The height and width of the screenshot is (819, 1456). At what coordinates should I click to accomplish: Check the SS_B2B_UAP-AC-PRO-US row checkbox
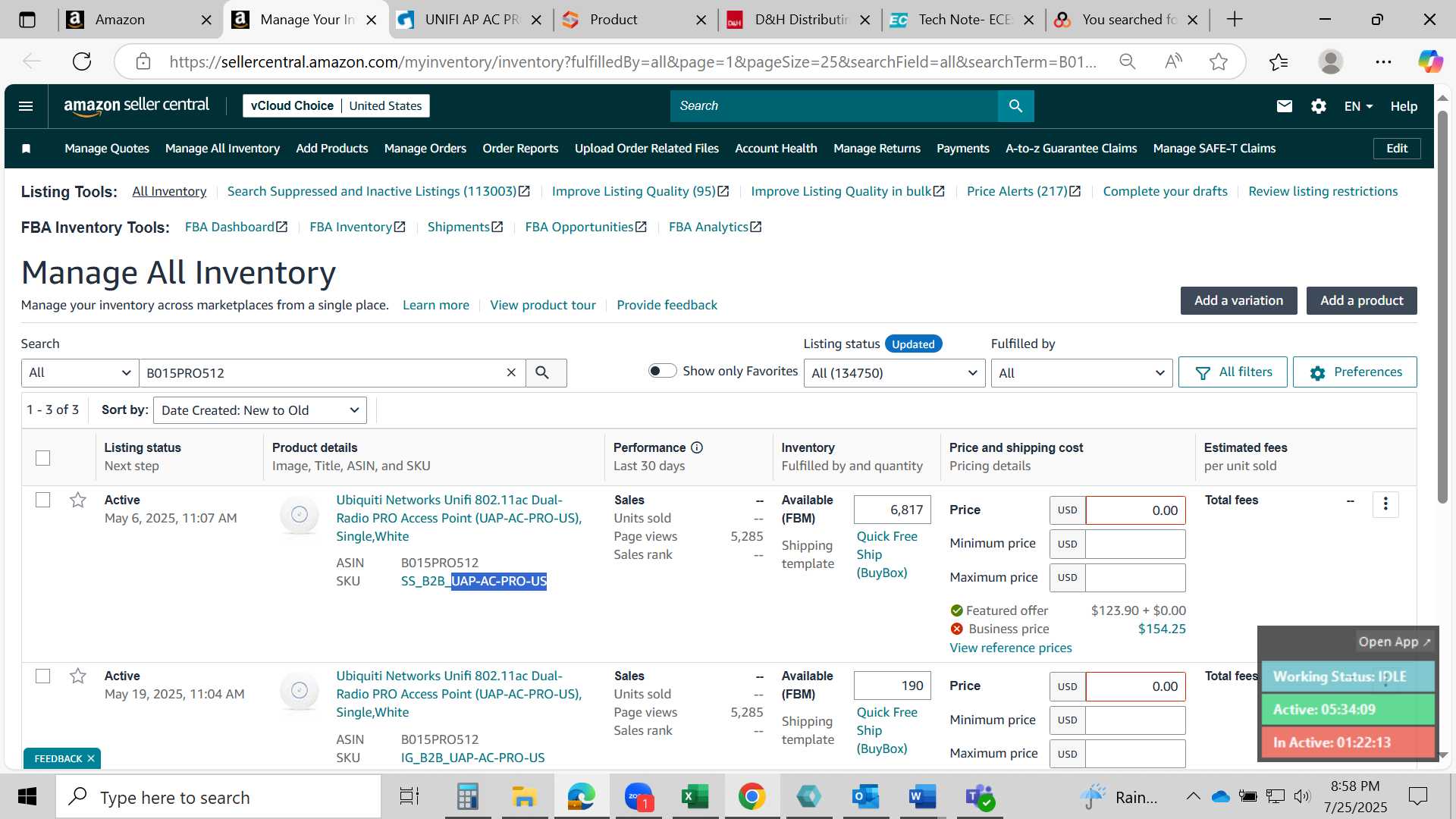(43, 500)
